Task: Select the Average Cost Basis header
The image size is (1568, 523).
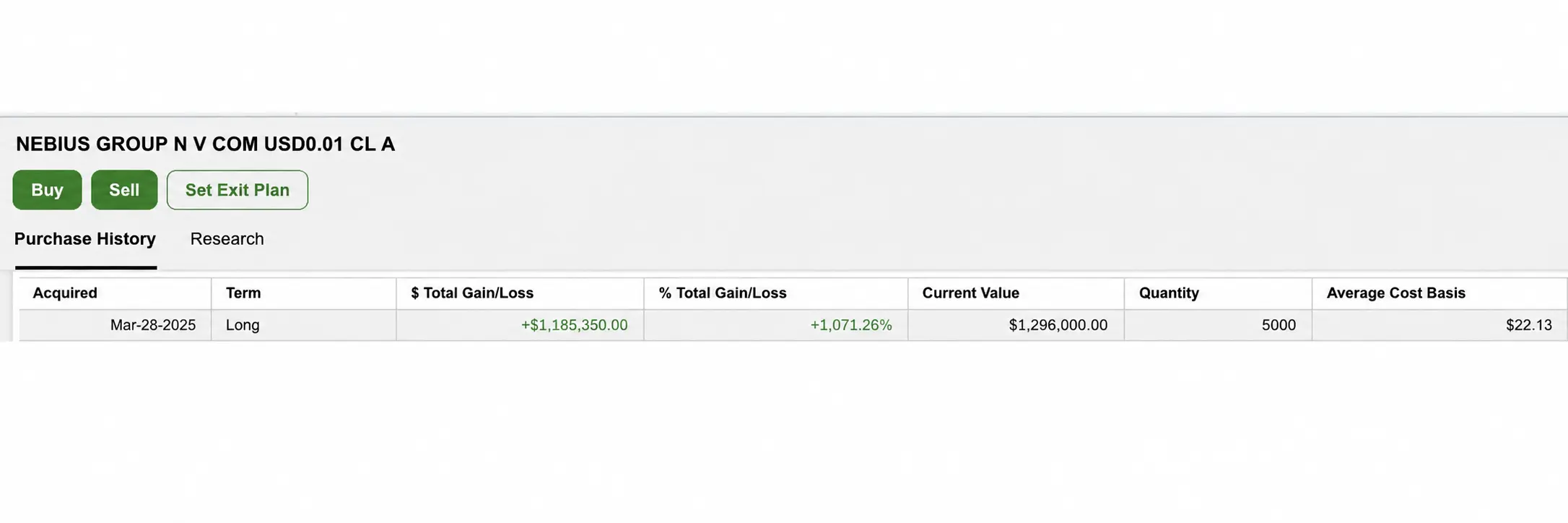Action: (x=1396, y=293)
